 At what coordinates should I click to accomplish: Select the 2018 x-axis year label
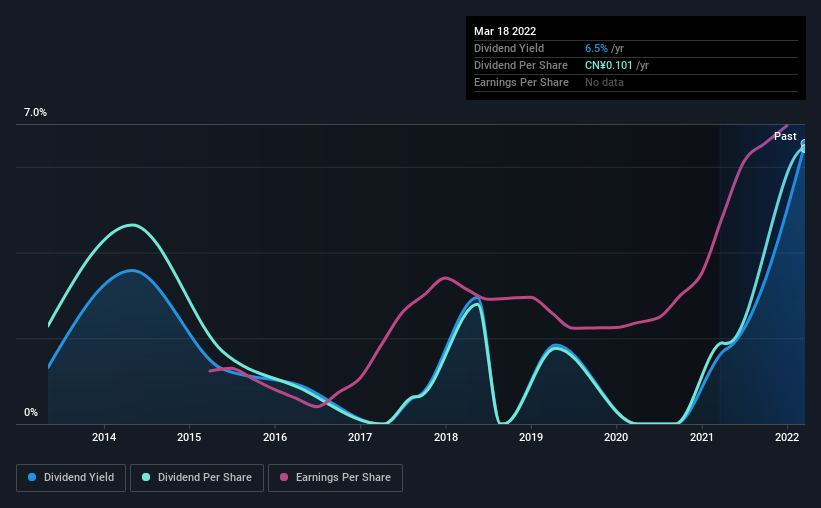point(446,437)
